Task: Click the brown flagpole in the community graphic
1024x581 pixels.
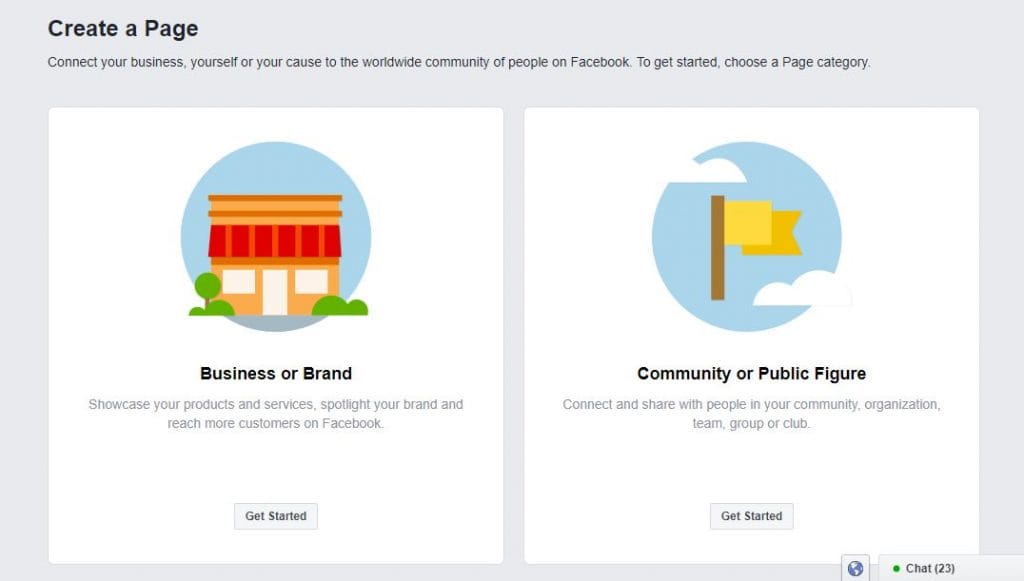Action: click(x=717, y=247)
